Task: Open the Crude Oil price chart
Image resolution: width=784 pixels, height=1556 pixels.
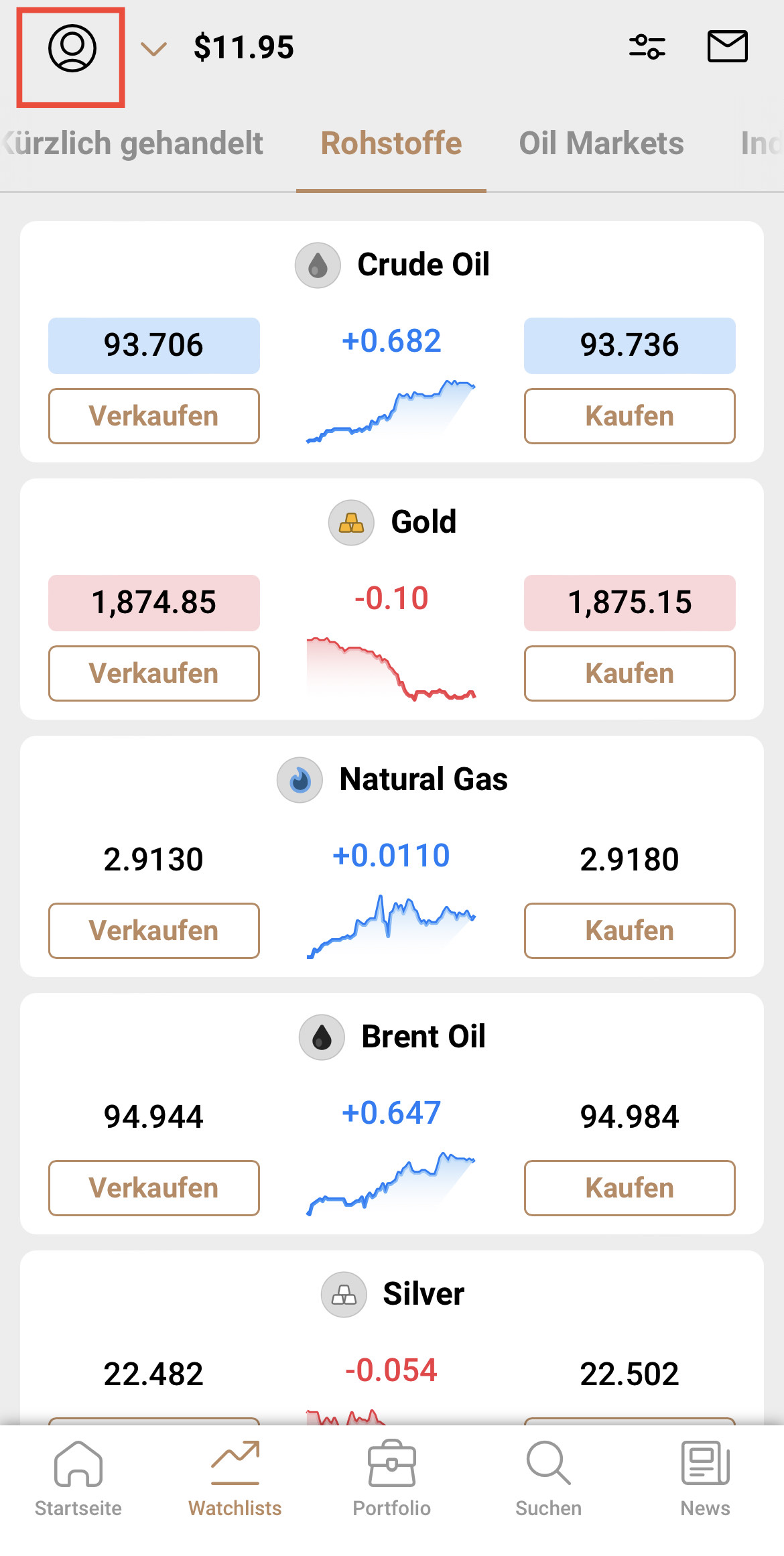Action: pos(391,410)
